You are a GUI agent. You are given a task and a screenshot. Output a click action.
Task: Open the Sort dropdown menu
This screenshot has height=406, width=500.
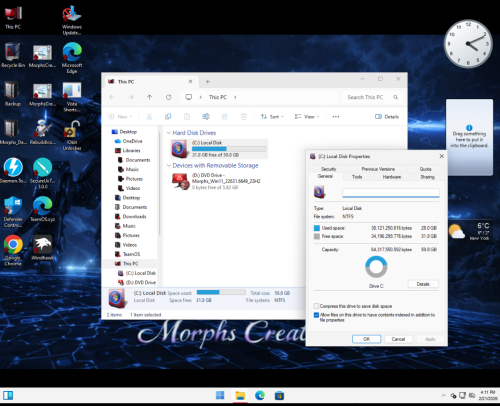click(272, 117)
